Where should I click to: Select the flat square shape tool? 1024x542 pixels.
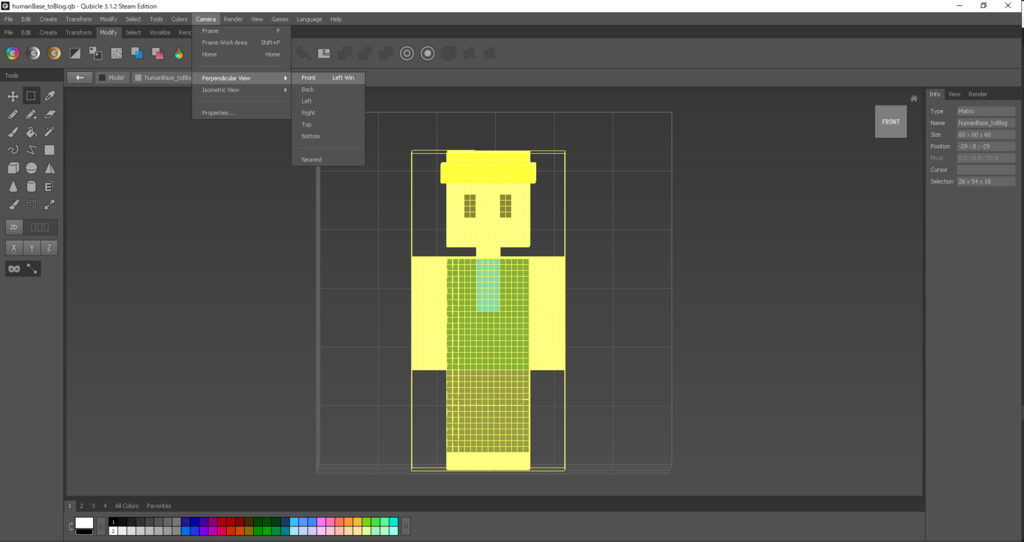[49, 150]
